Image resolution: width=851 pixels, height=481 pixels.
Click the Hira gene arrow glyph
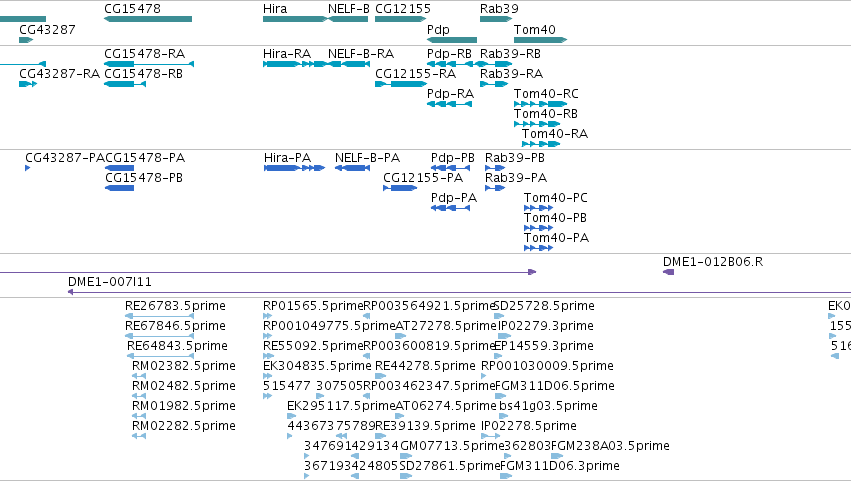click(295, 19)
